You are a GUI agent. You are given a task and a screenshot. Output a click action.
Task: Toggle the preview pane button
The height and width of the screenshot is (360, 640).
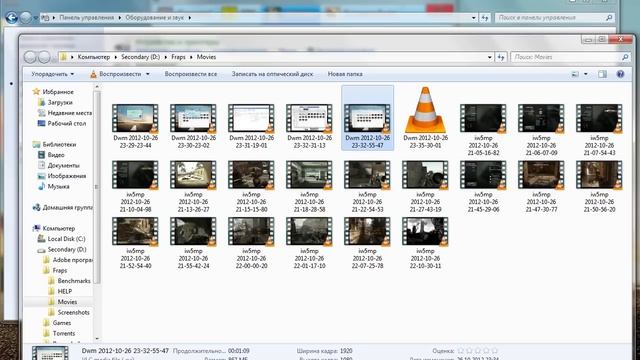pyautogui.click(x=602, y=74)
